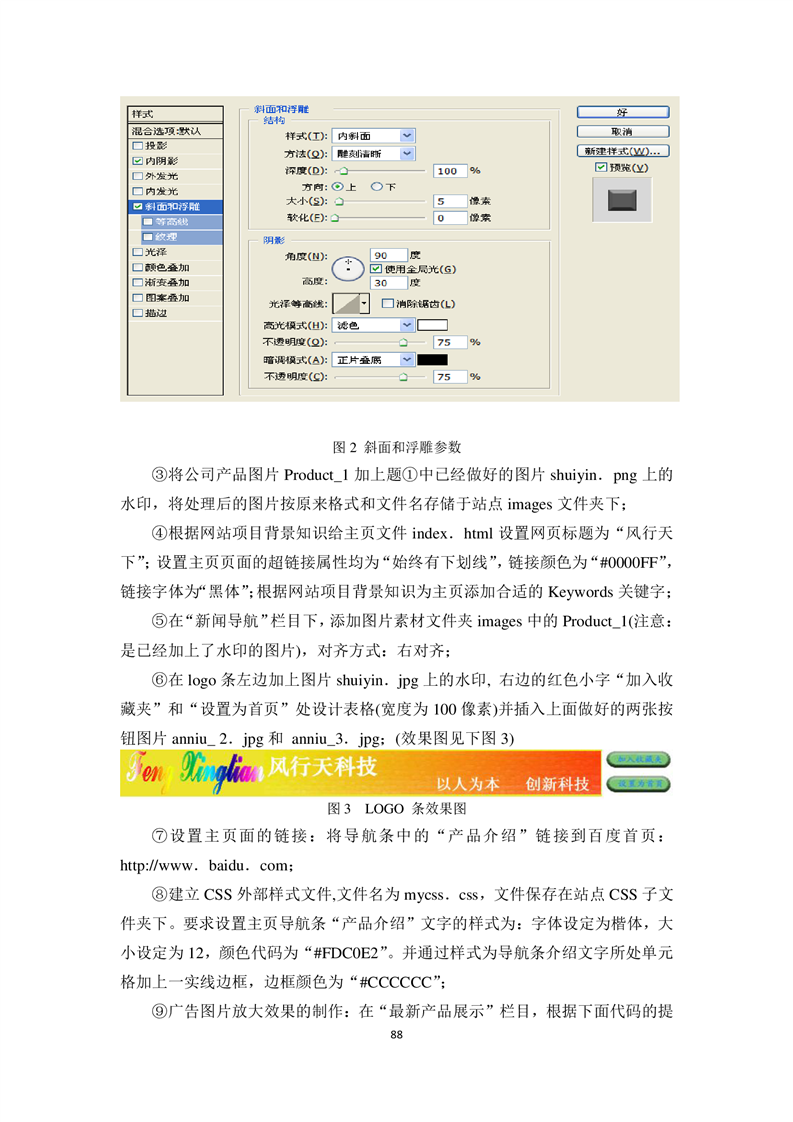Toggle the 斜面和浮雕 bevel and emboss checkbox
Screen dimensions: 793x1122
(137, 206)
